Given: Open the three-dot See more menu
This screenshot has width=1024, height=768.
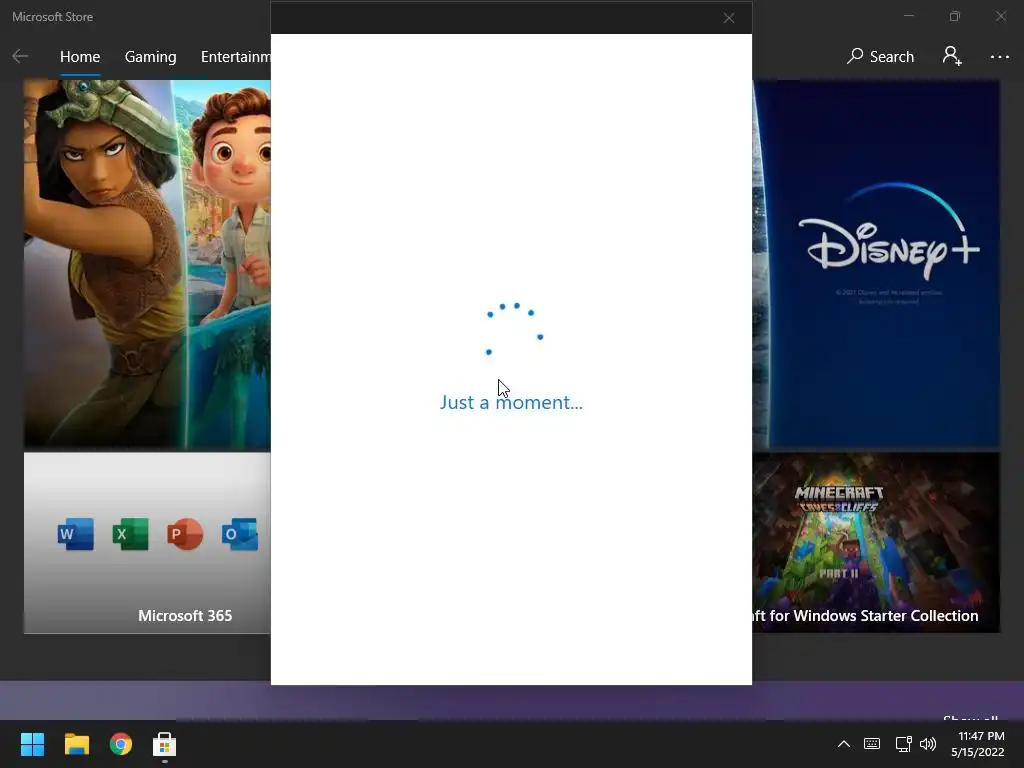Looking at the screenshot, I should [999, 57].
